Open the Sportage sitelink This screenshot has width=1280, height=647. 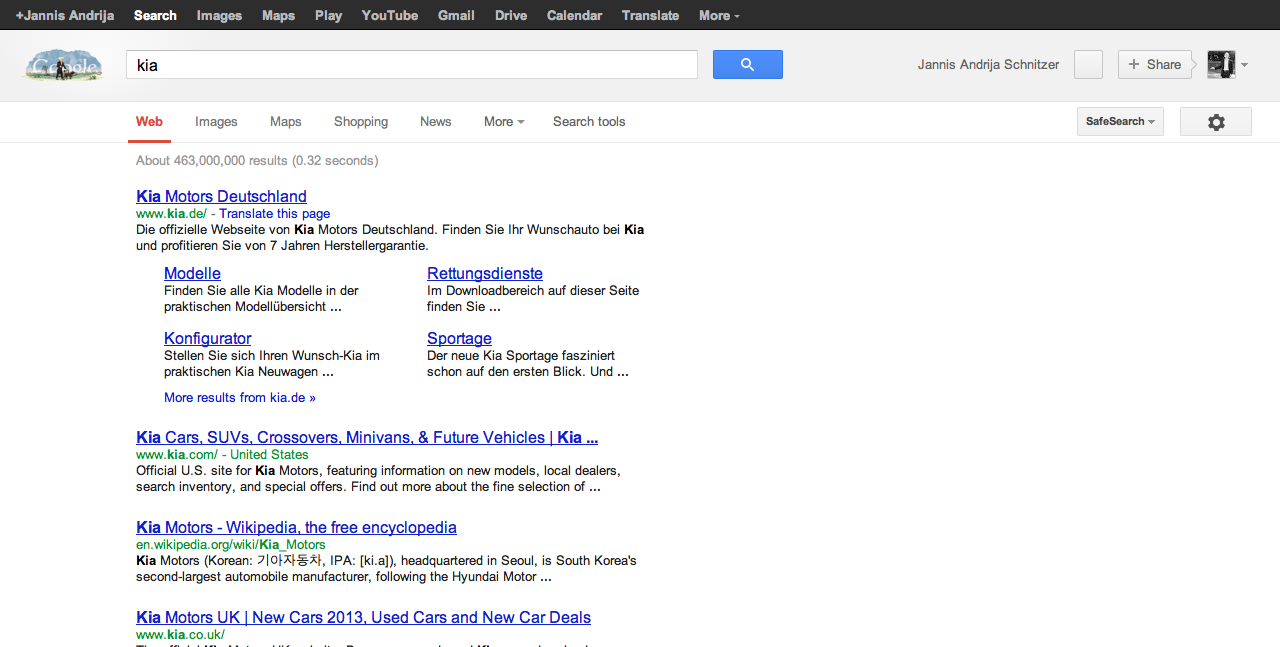459,338
